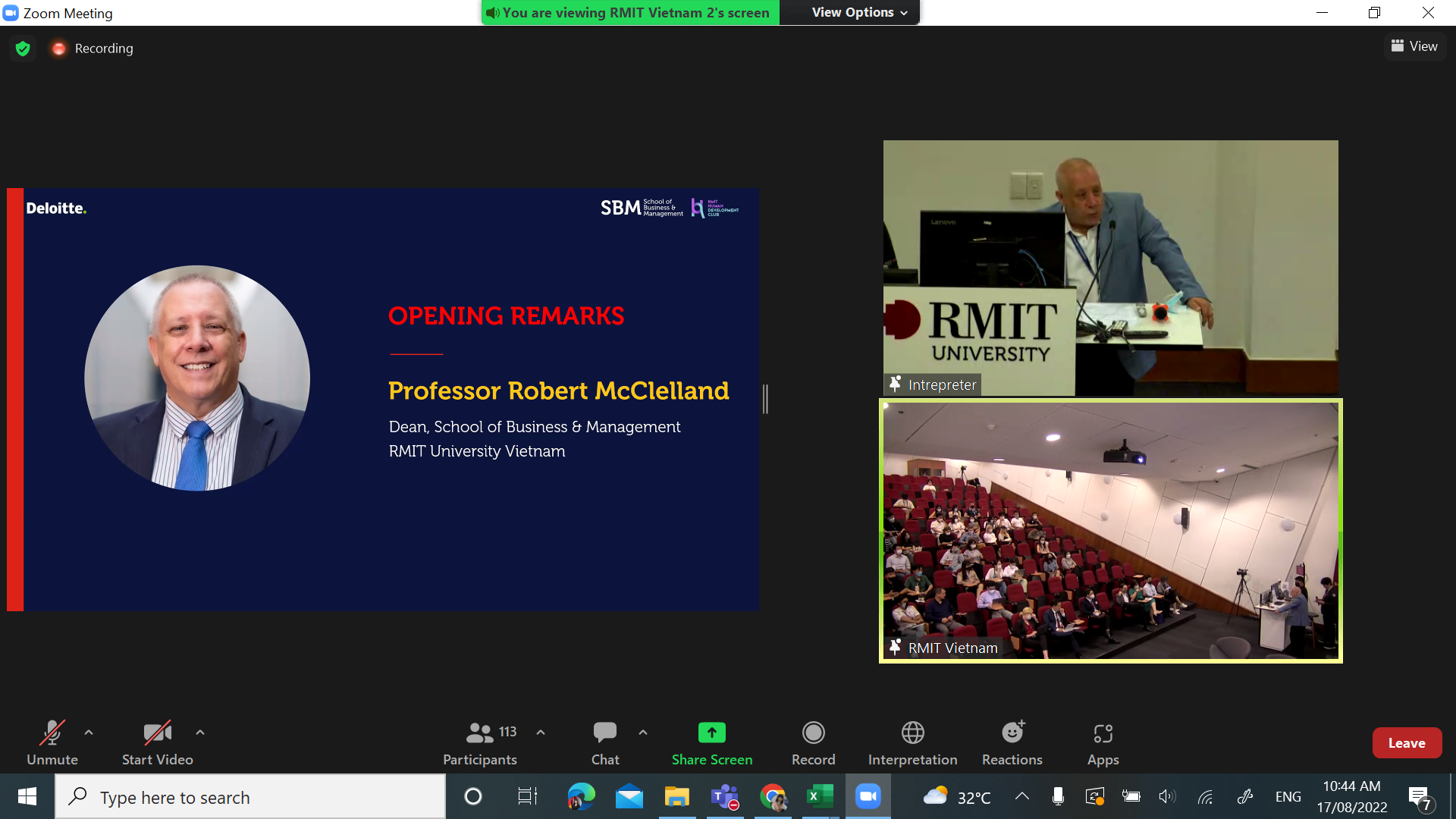Open the pen workspace tray icon

pyautogui.click(x=1244, y=796)
